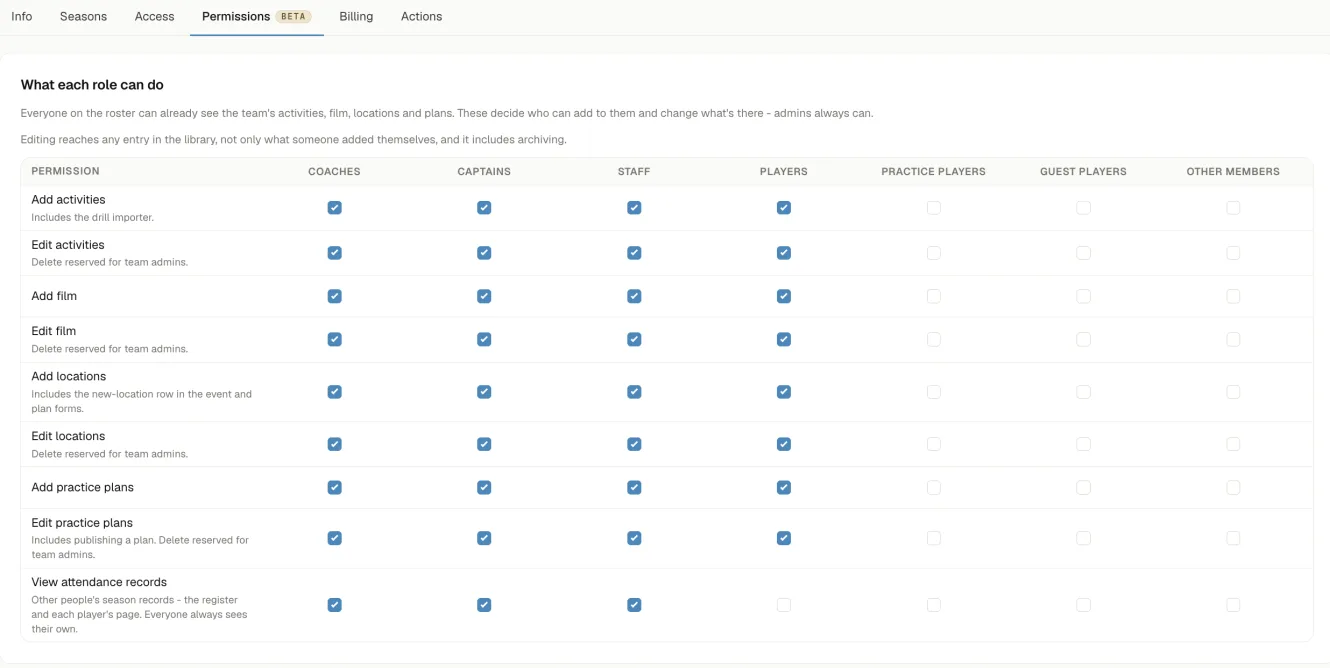Go to the Billing tab

point(356,16)
